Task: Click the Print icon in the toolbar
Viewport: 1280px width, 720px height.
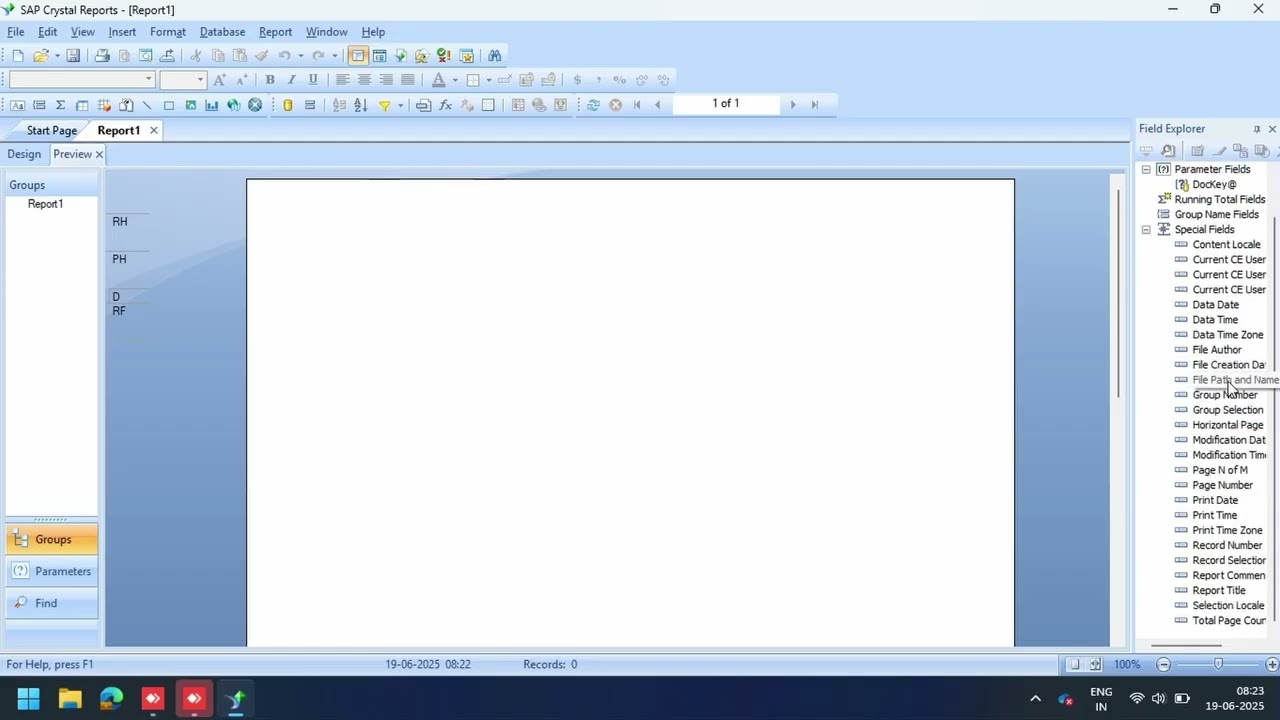Action: click(101, 56)
